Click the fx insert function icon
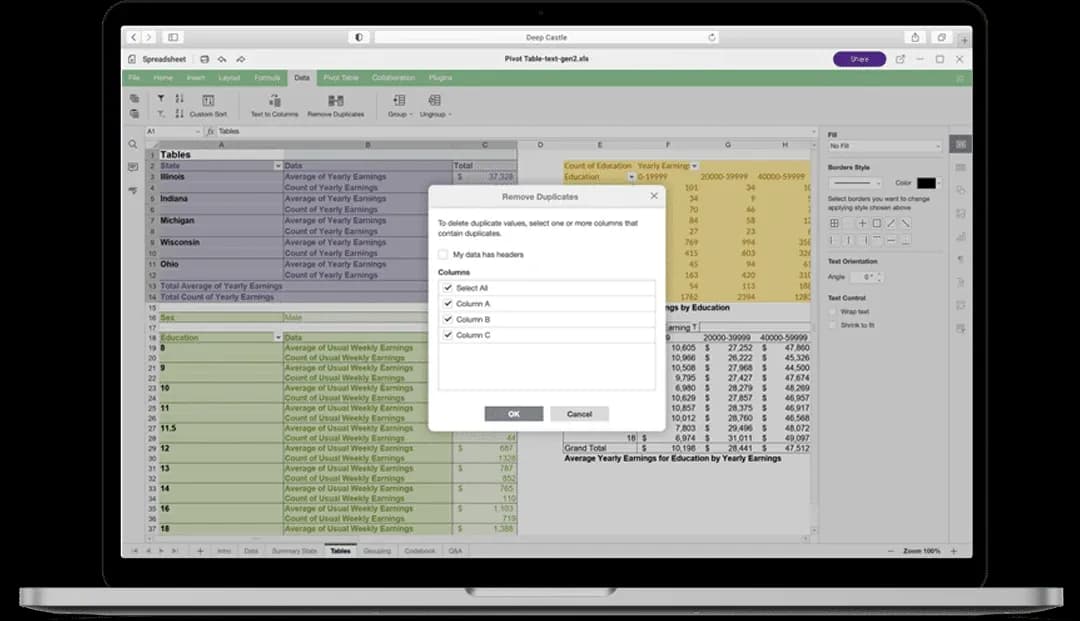 pos(211,131)
